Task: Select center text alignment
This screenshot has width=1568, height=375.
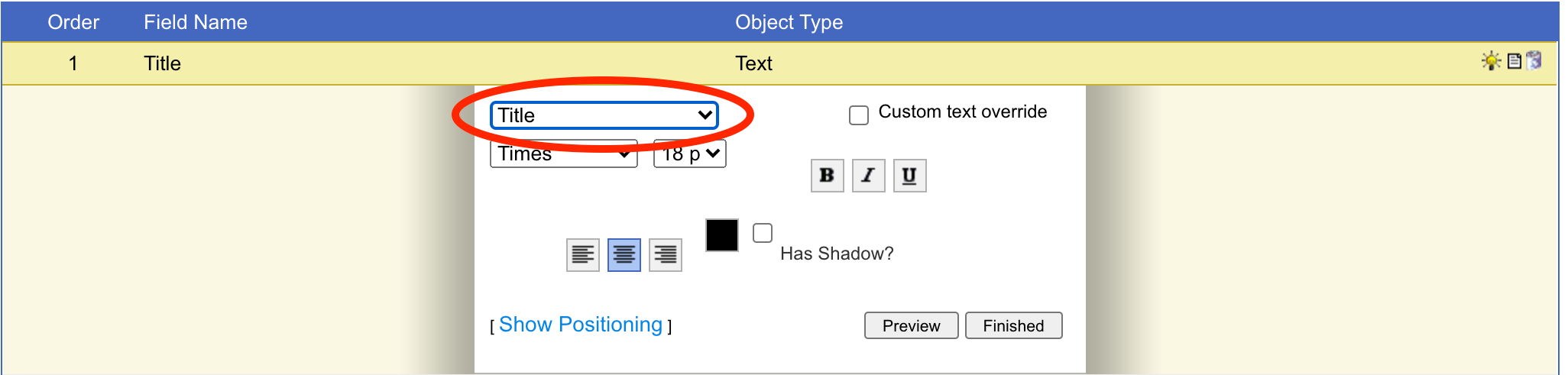Action: pos(624,255)
